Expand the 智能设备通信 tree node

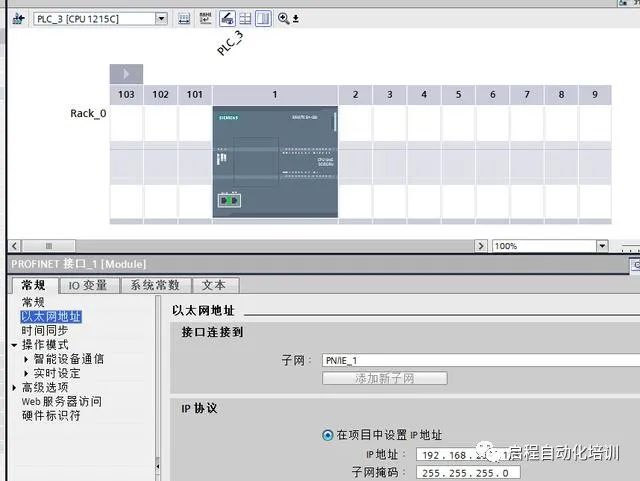26,360
